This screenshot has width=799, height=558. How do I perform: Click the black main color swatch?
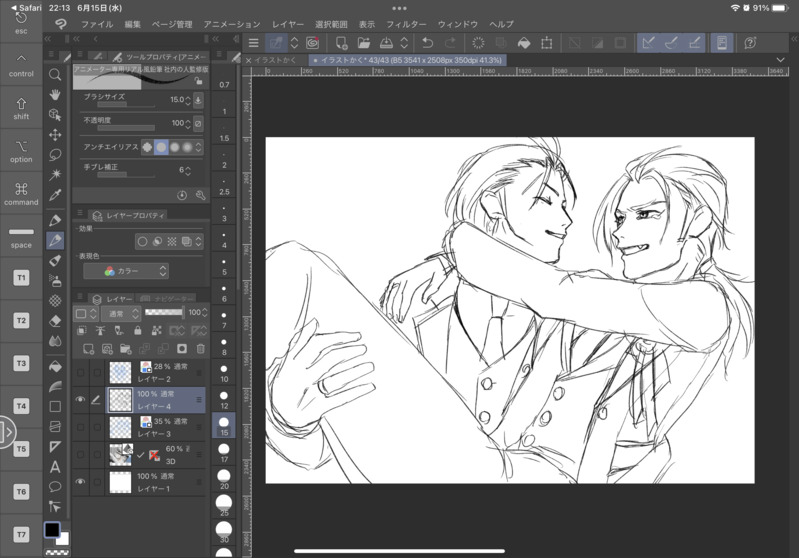coord(52,530)
